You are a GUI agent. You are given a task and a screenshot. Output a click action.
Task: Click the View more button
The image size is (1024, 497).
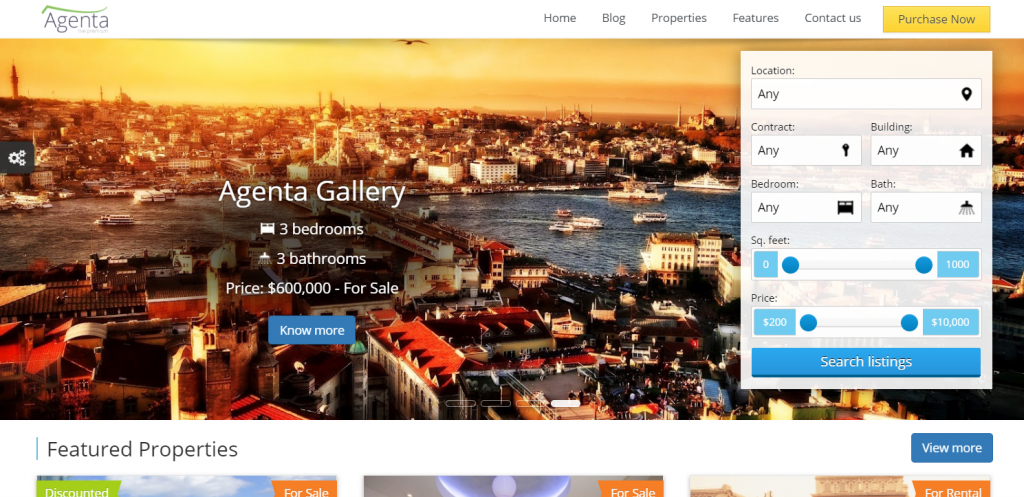[x=951, y=448]
